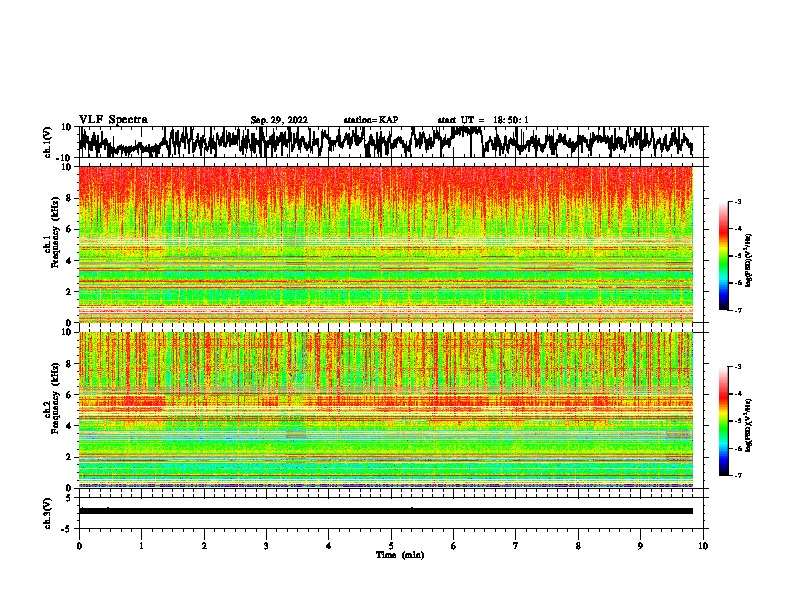792x612 pixels.
Task: Click the "-5" tick of the ch.3(V) axis
Action: [x=67, y=529]
